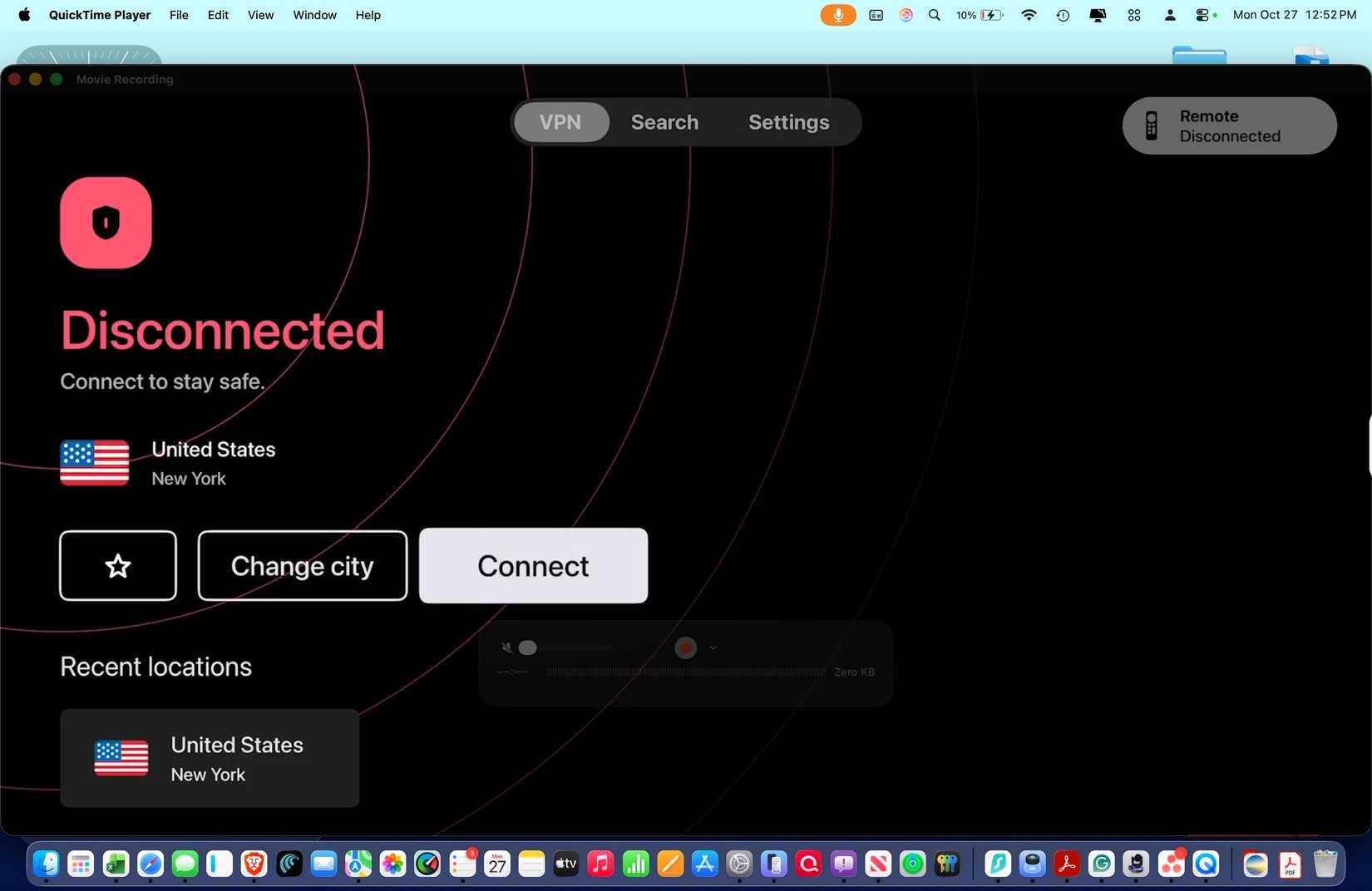
Task: Click the orange microphone icon in menu bar
Action: coord(837,15)
